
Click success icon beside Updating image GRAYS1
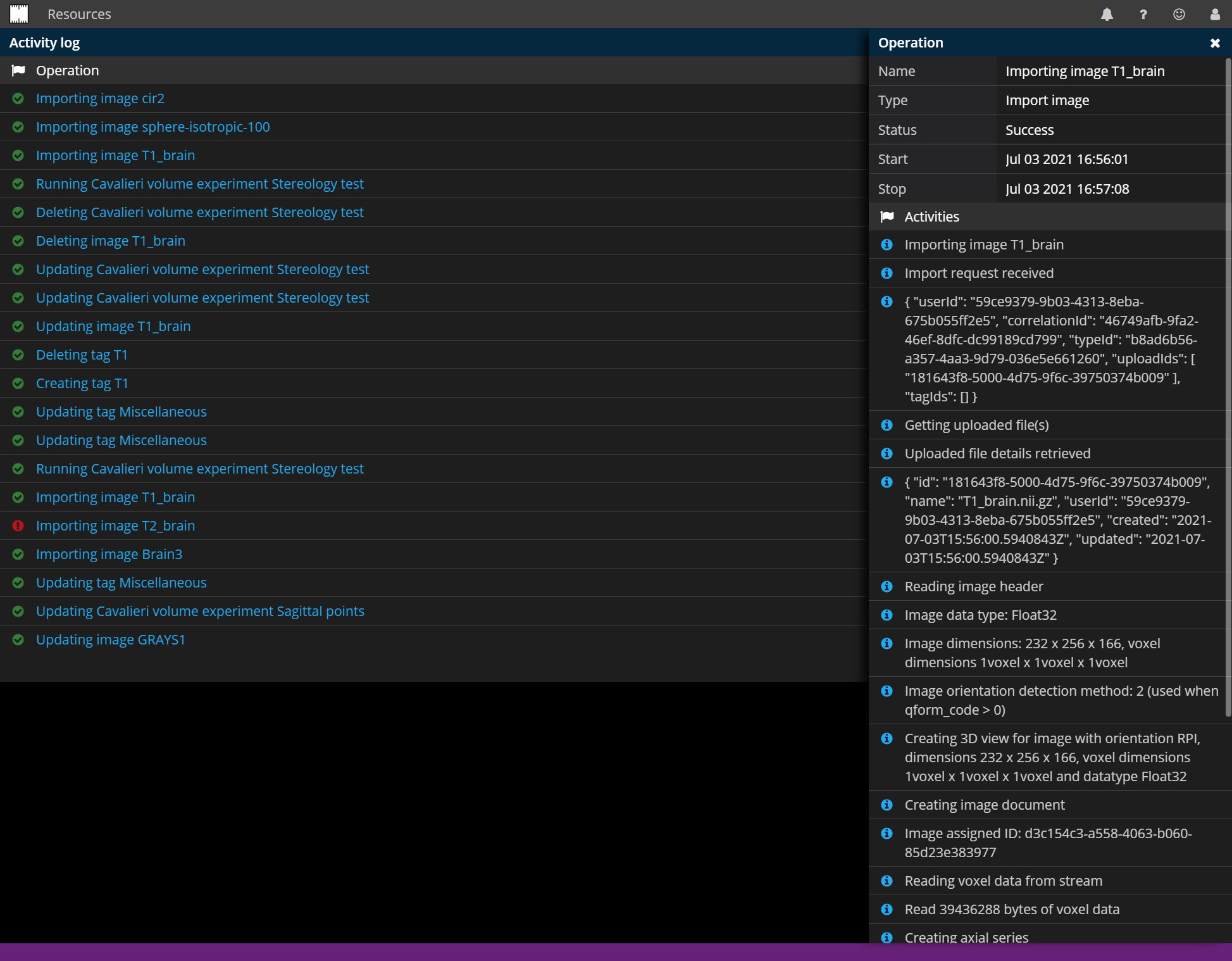tap(18, 639)
